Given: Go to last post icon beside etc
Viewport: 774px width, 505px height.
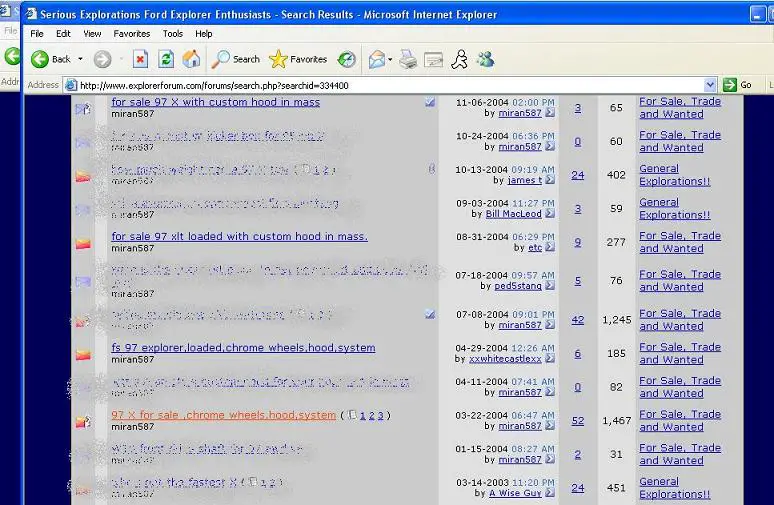Looking at the screenshot, I should [550, 247].
